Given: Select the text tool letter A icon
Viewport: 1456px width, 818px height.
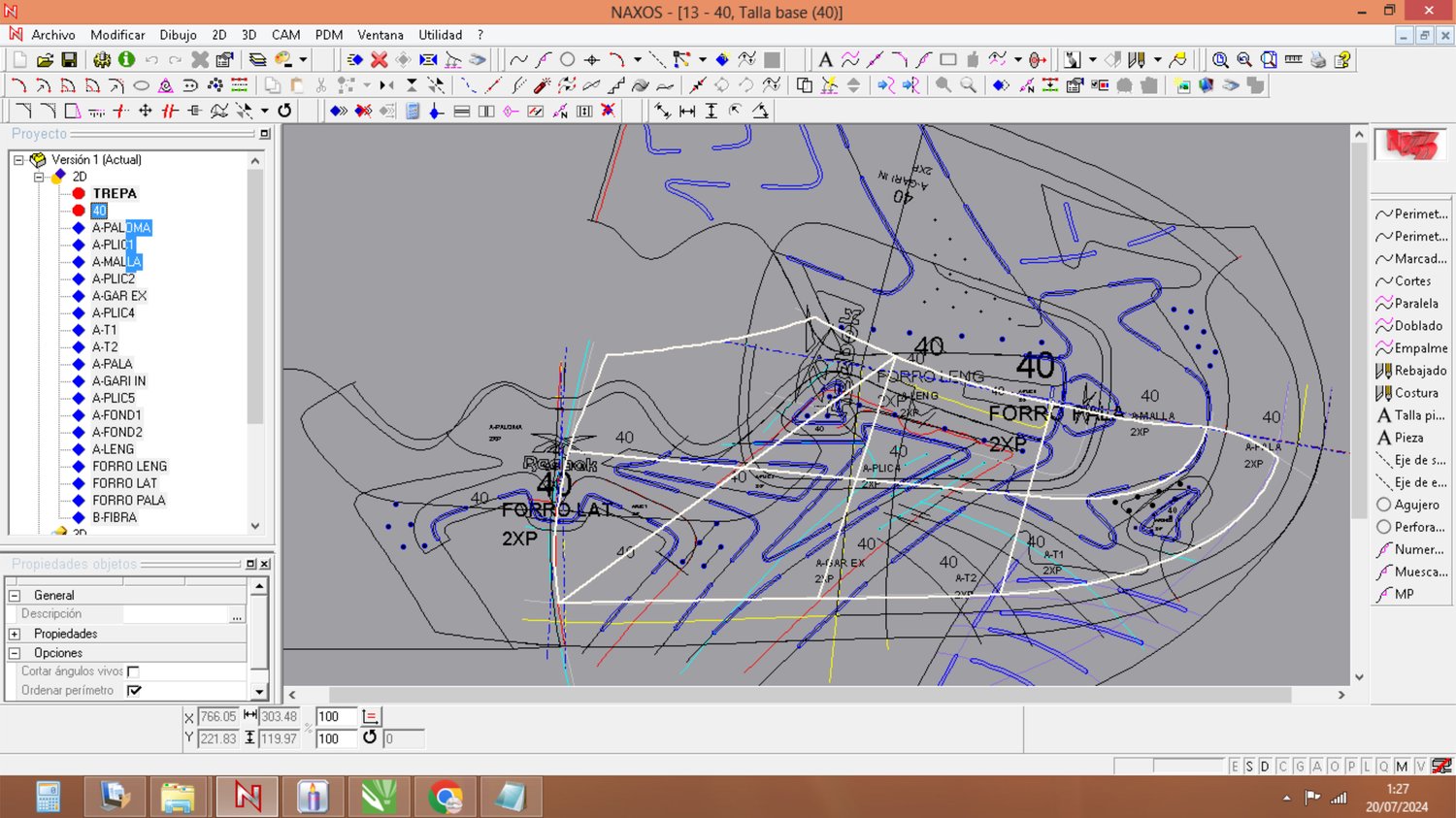Looking at the screenshot, I should (825, 60).
